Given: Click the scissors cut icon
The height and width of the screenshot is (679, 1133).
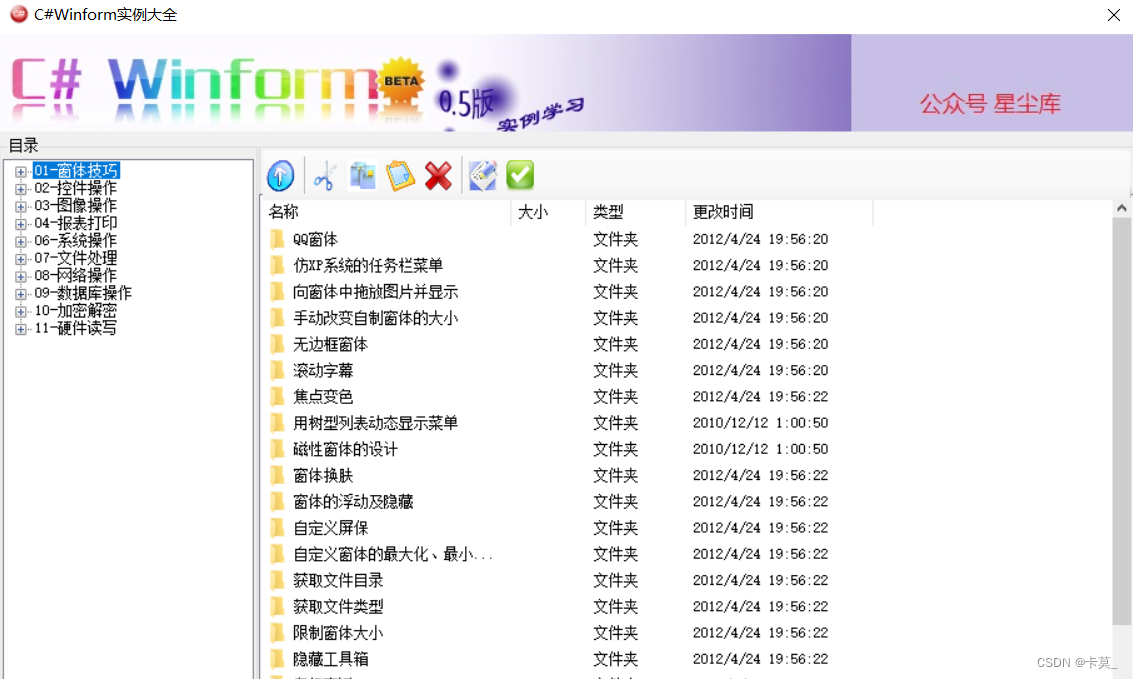Looking at the screenshot, I should (x=324, y=176).
